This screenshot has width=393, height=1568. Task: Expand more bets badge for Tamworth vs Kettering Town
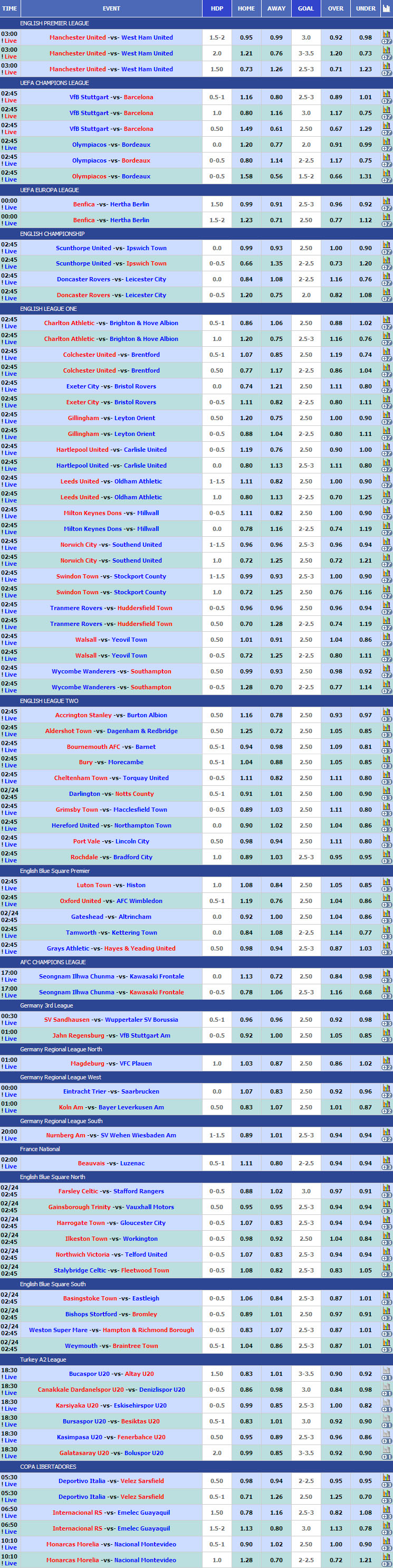386,936
